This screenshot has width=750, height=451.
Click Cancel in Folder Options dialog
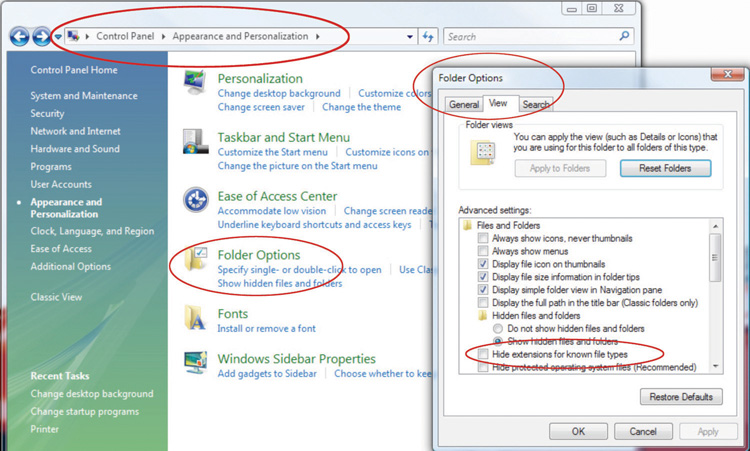[x=643, y=431]
